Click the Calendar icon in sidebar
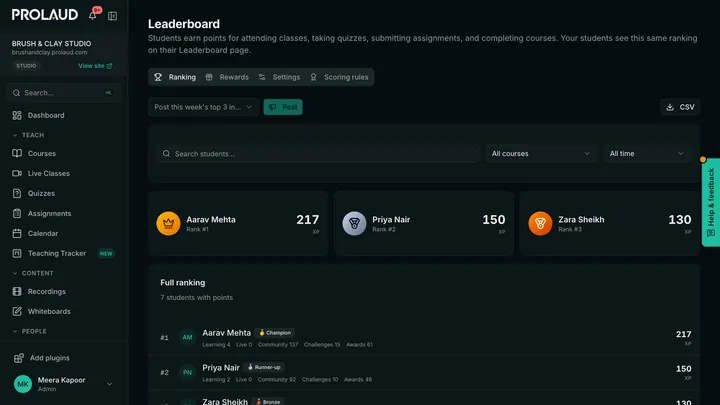720x405 pixels. point(17,233)
